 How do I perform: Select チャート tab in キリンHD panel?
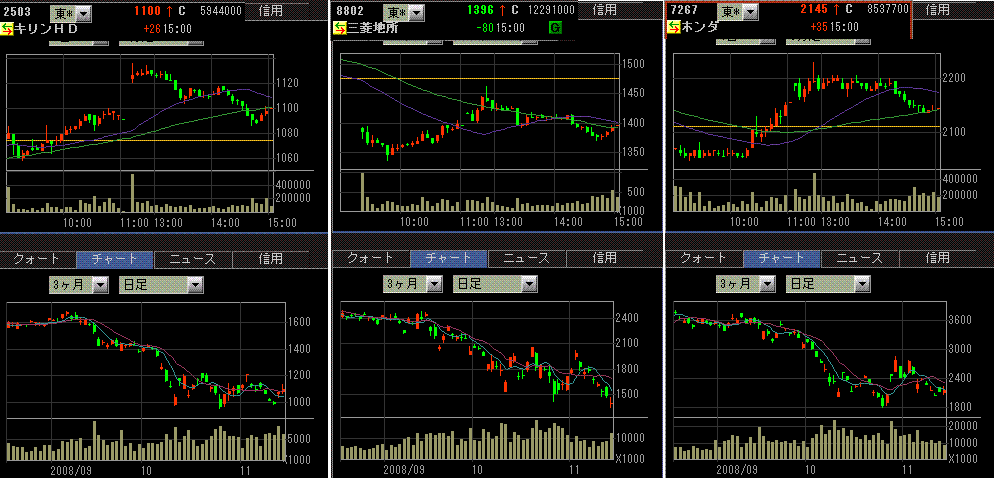pos(115,259)
